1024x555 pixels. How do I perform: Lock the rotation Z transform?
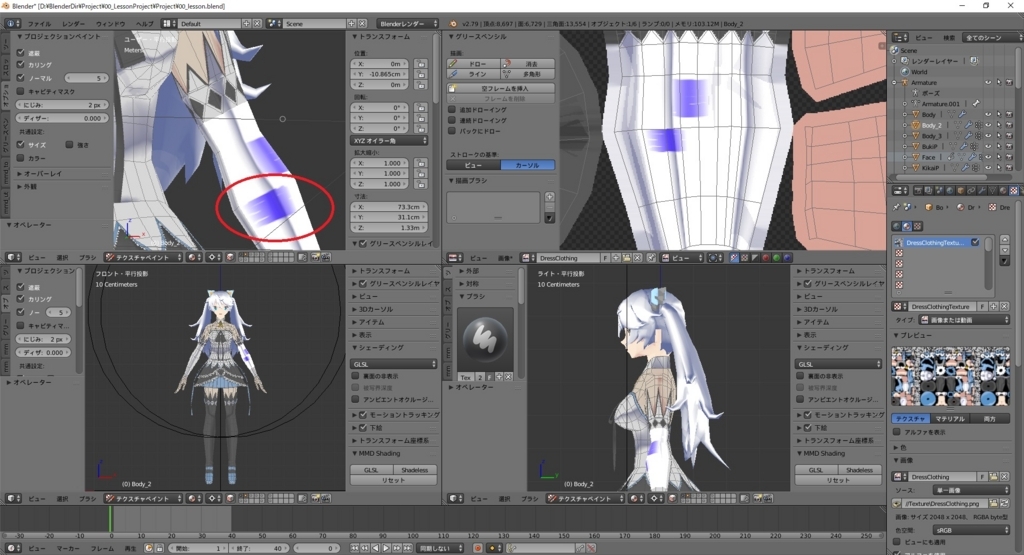tap(421, 129)
